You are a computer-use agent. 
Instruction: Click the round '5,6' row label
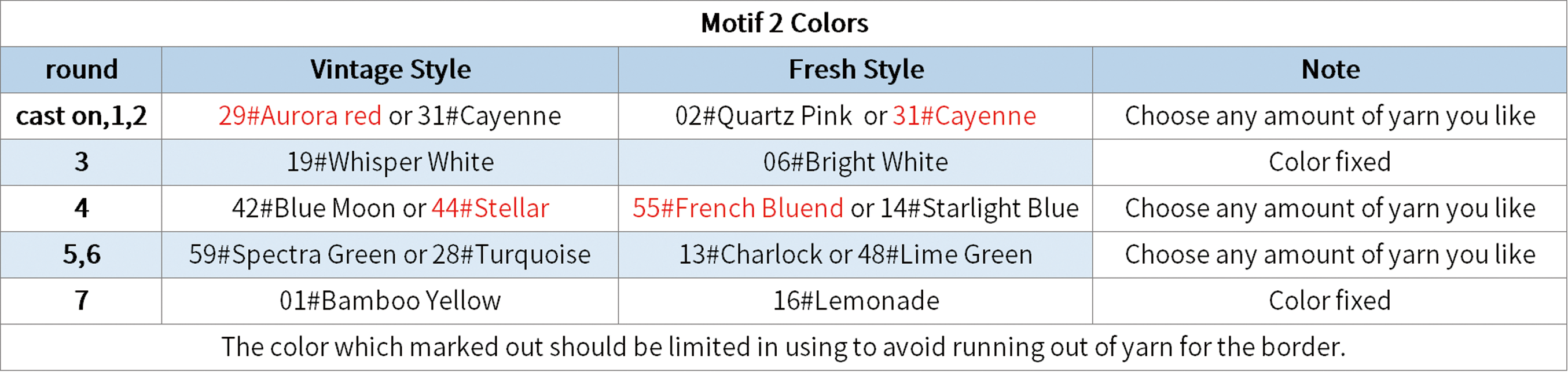(81, 255)
